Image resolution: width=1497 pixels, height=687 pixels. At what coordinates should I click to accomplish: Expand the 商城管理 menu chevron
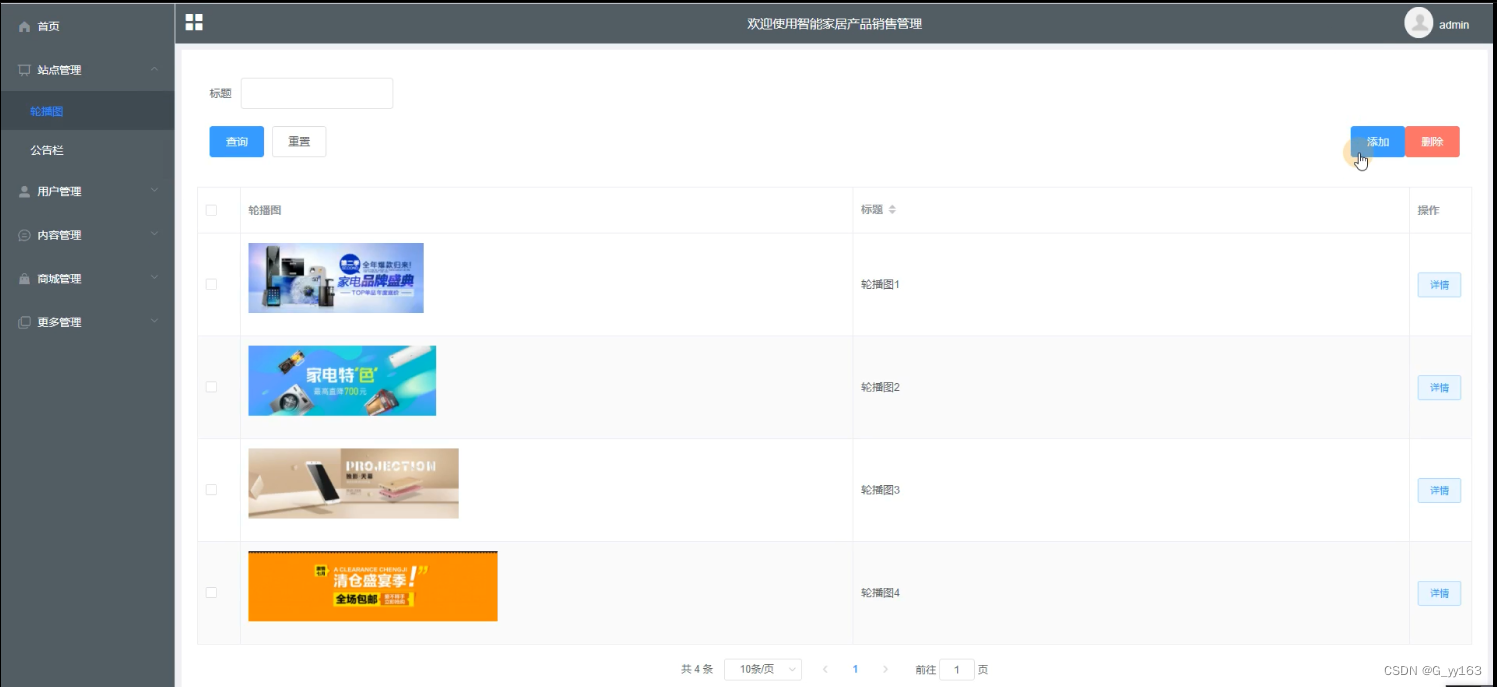click(154, 277)
